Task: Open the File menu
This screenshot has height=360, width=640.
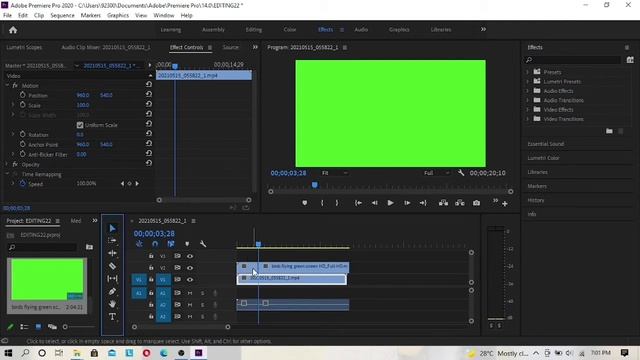Action: [x=7, y=16]
